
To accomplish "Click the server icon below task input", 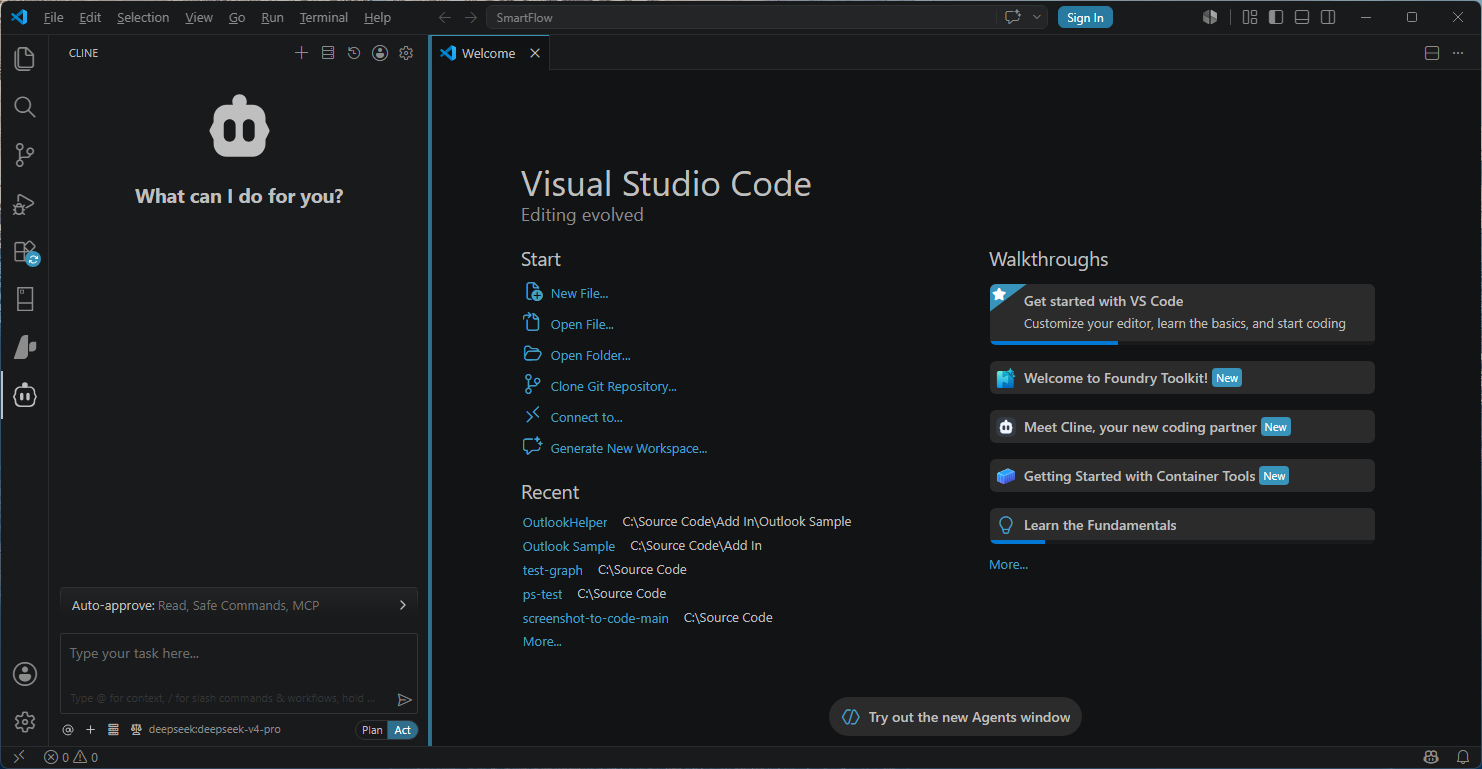I will pyautogui.click(x=113, y=730).
